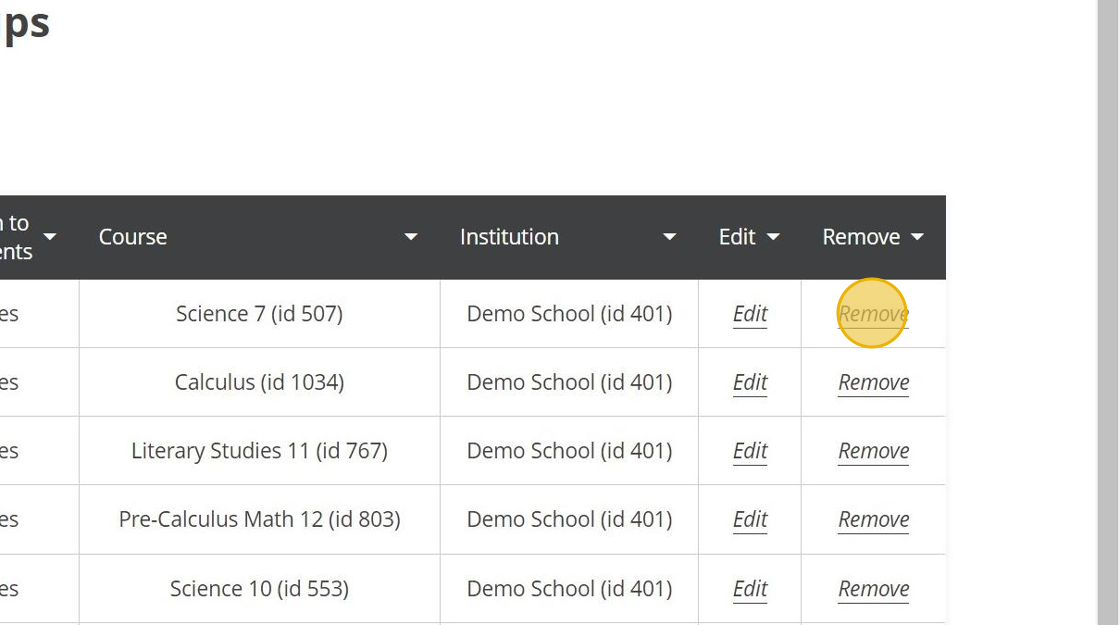
Task: Edit the Science 7 course row
Action: (750, 314)
